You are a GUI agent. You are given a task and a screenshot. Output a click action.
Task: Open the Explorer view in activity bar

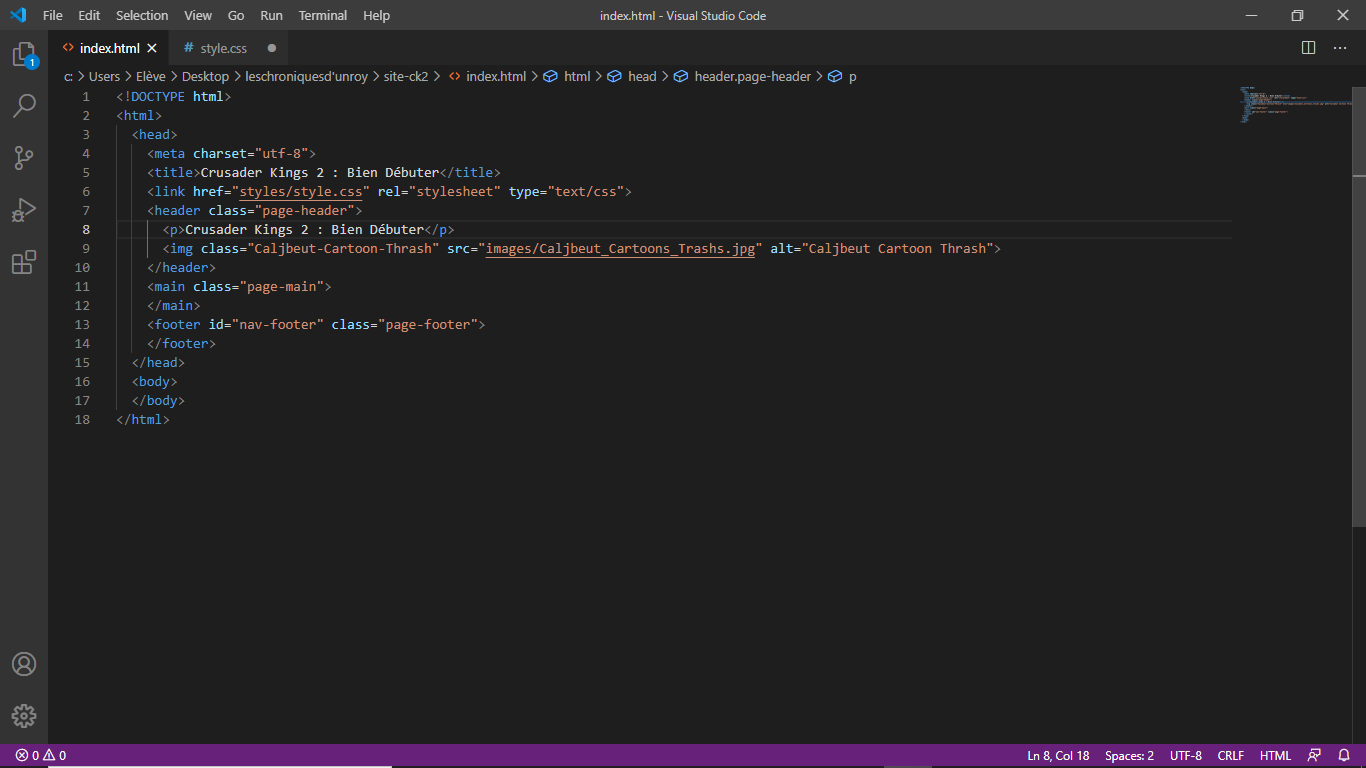click(x=24, y=55)
